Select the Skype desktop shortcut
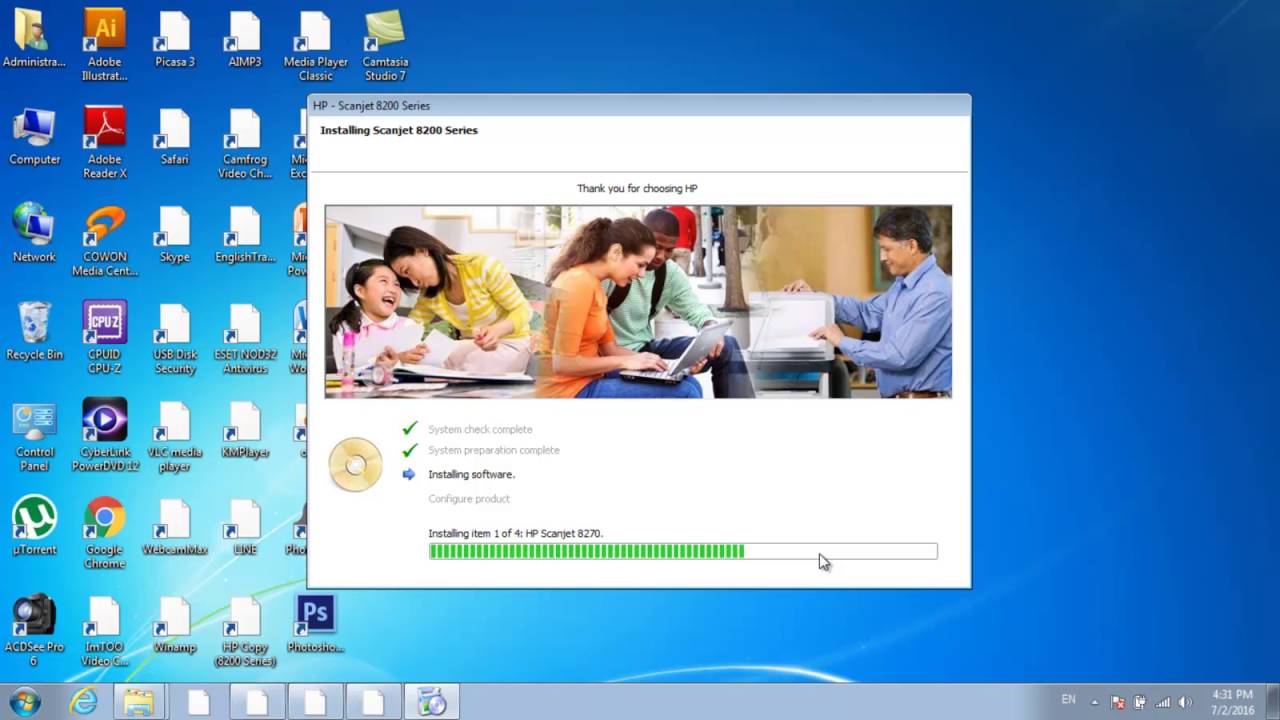This screenshot has height=720, width=1280. click(x=175, y=234)
